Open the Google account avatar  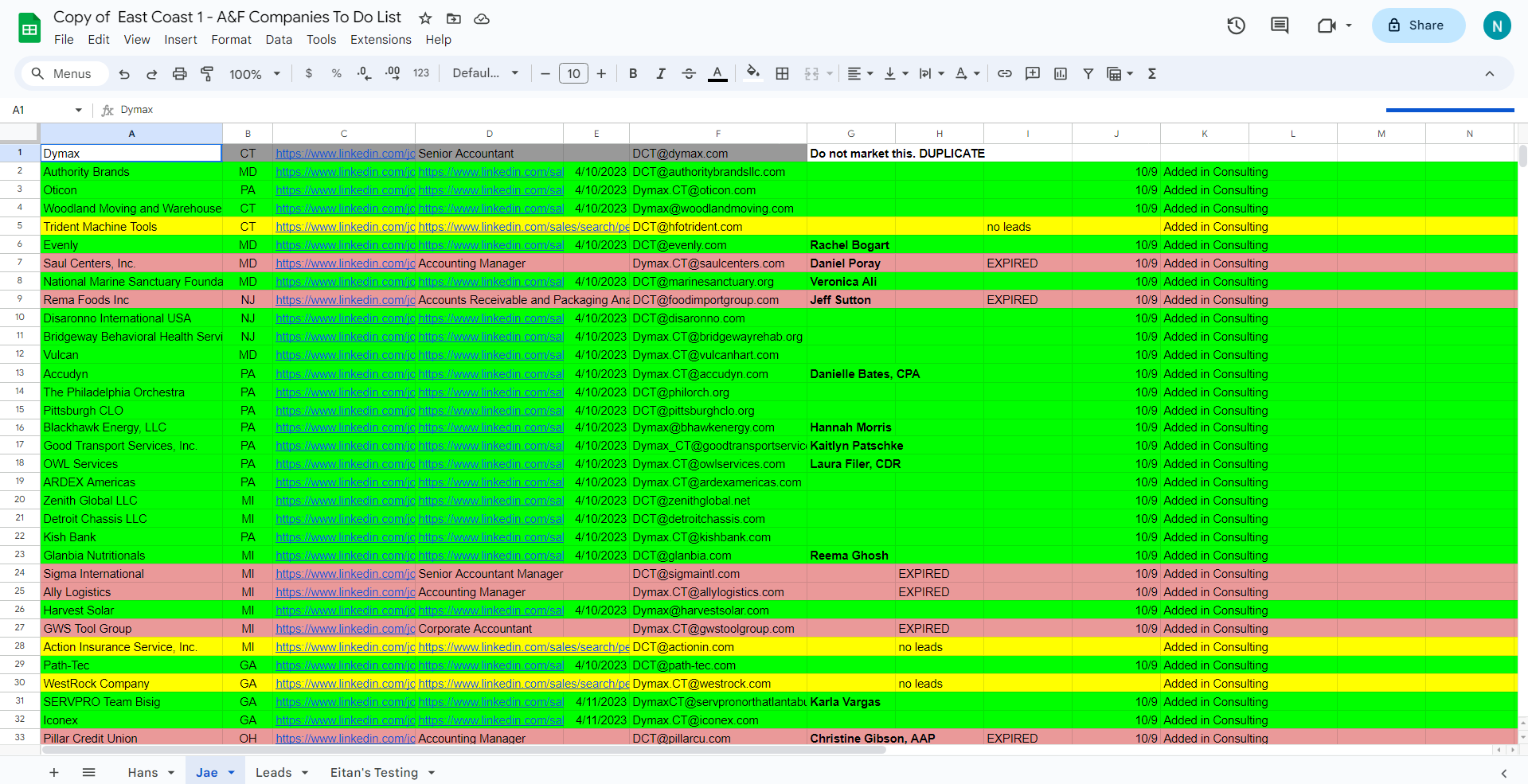pos(1497,25)
